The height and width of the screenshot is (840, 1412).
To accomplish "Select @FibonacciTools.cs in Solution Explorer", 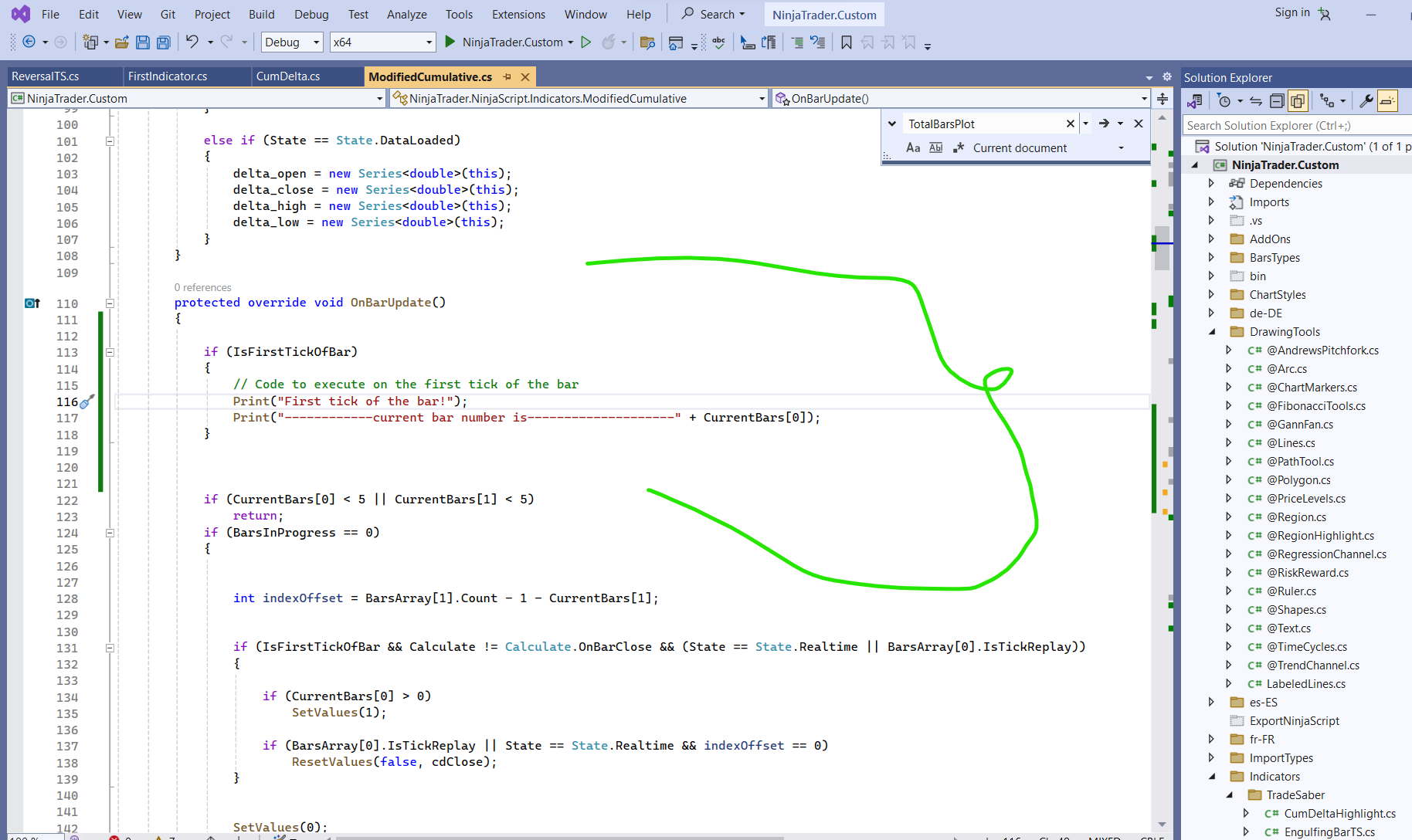I will point(1315,406).
